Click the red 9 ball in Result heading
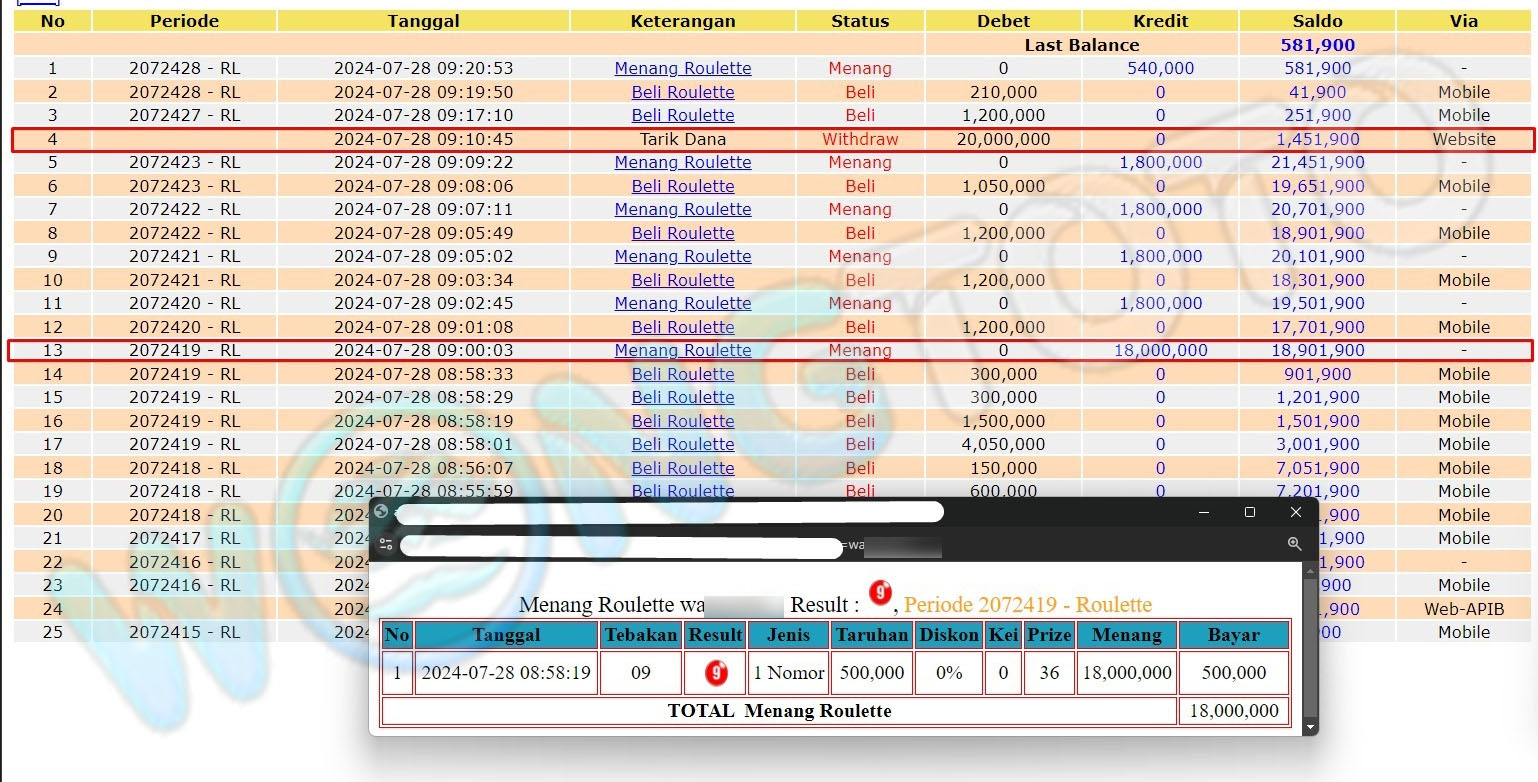The image size is (1538, 782). (880, 593)
